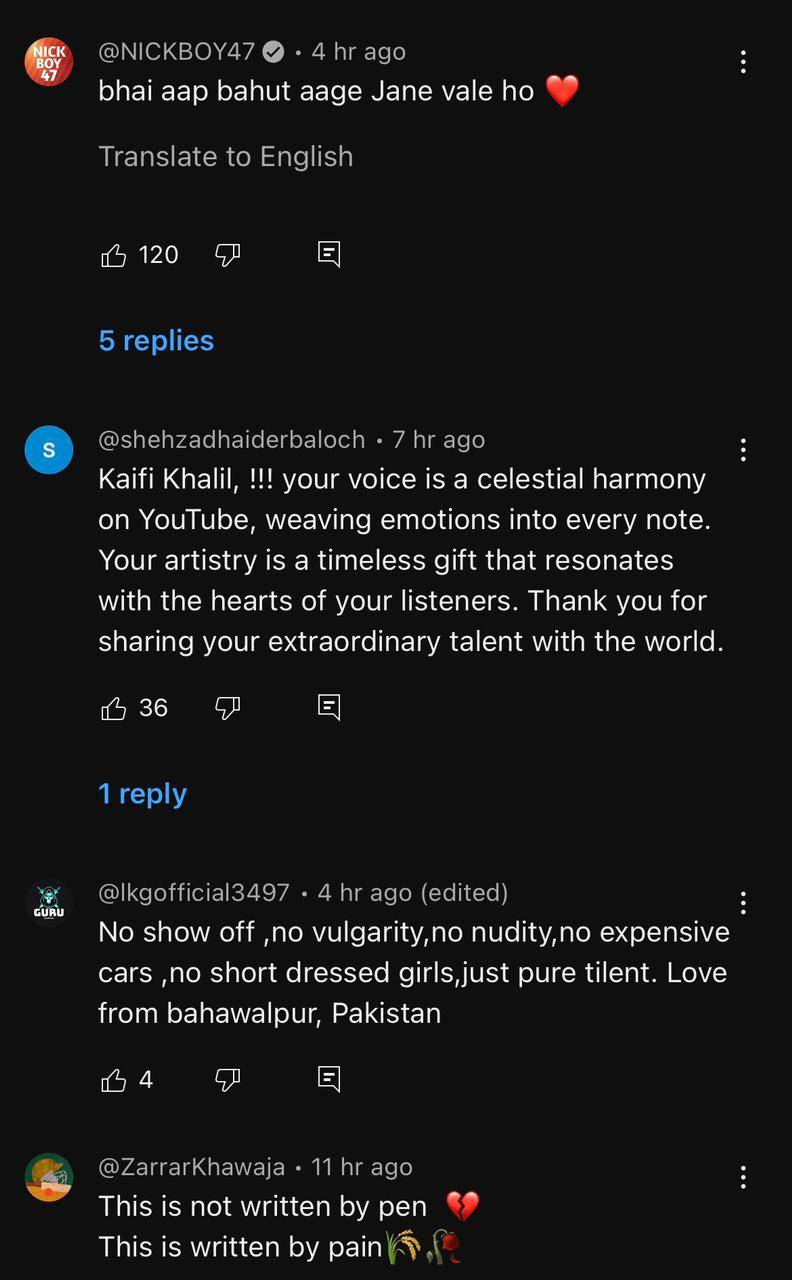Reply to the NICKBOY47 comment
792x1280 pixels.
(x=329, y=254)
